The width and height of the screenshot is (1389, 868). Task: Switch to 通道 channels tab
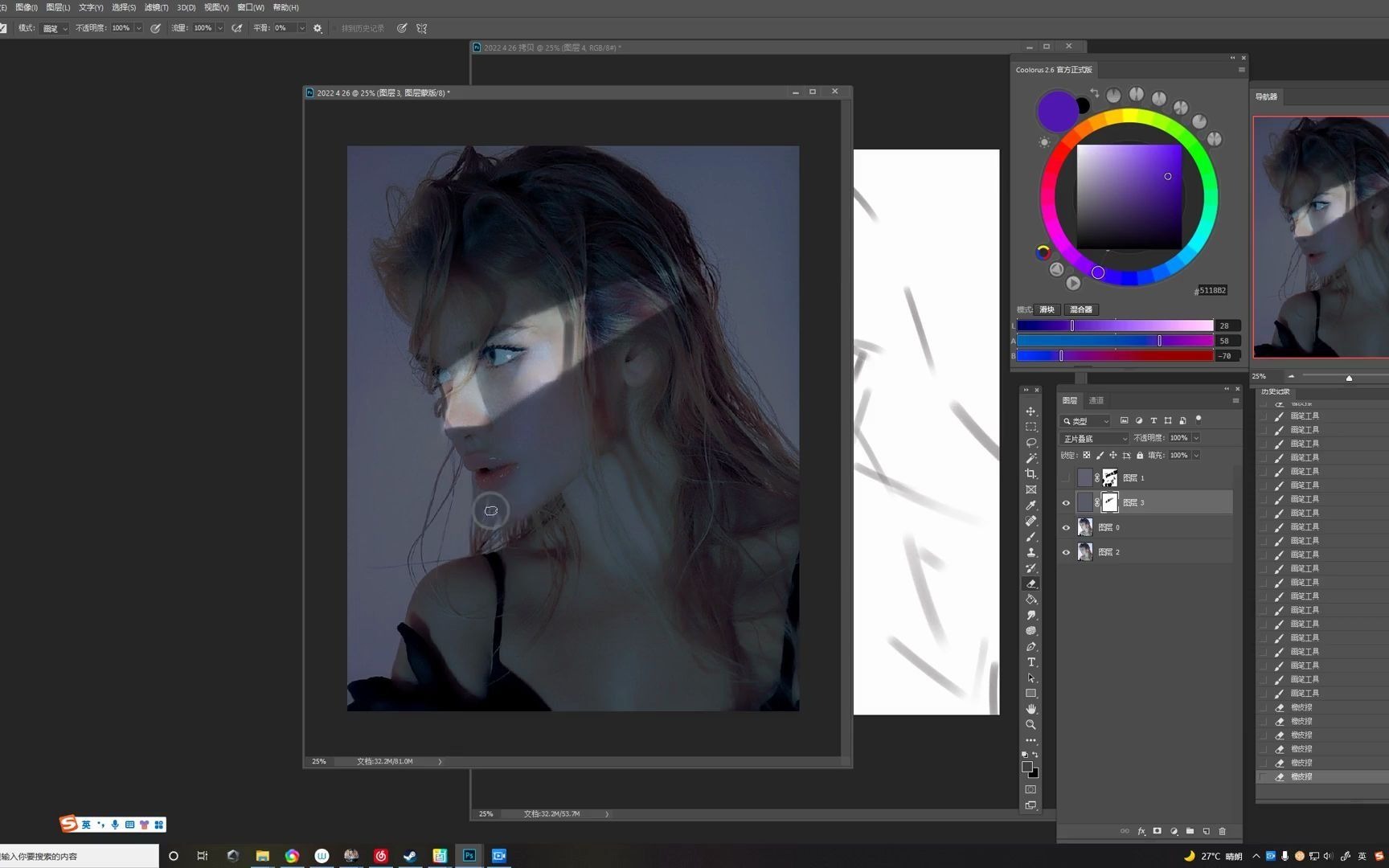(1096, 400)
